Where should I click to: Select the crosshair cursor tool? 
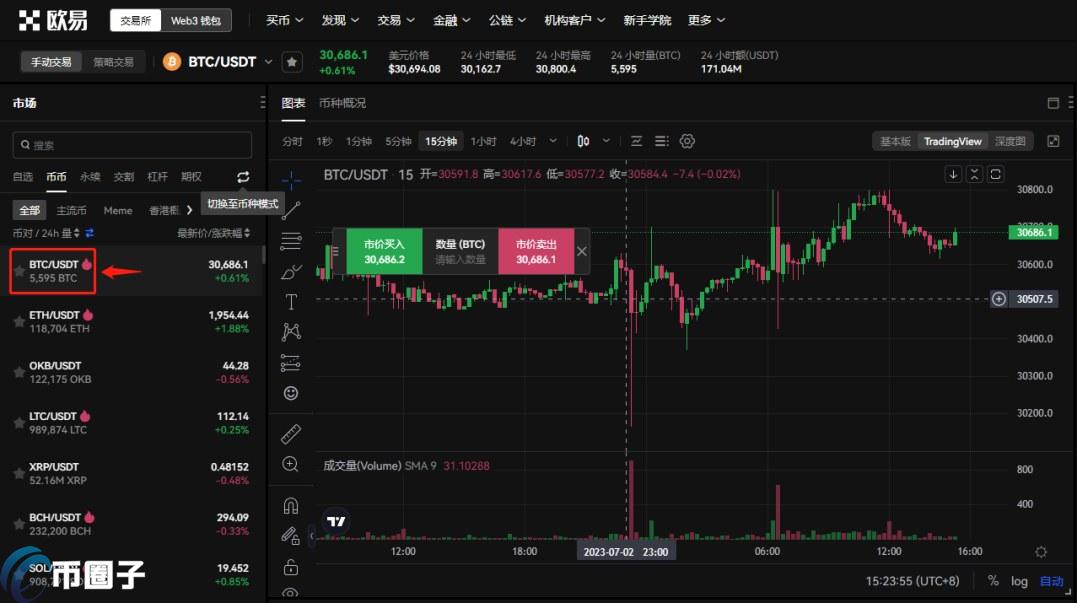click(291, 181)
